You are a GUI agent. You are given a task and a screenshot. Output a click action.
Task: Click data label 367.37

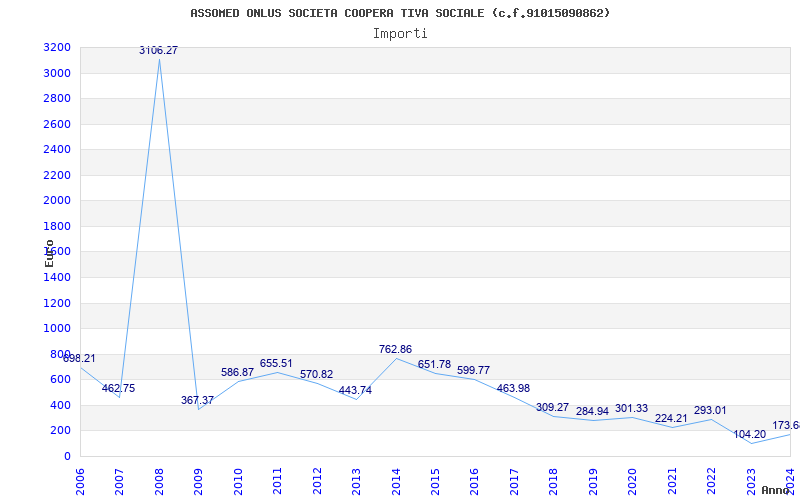coord(197,401)
